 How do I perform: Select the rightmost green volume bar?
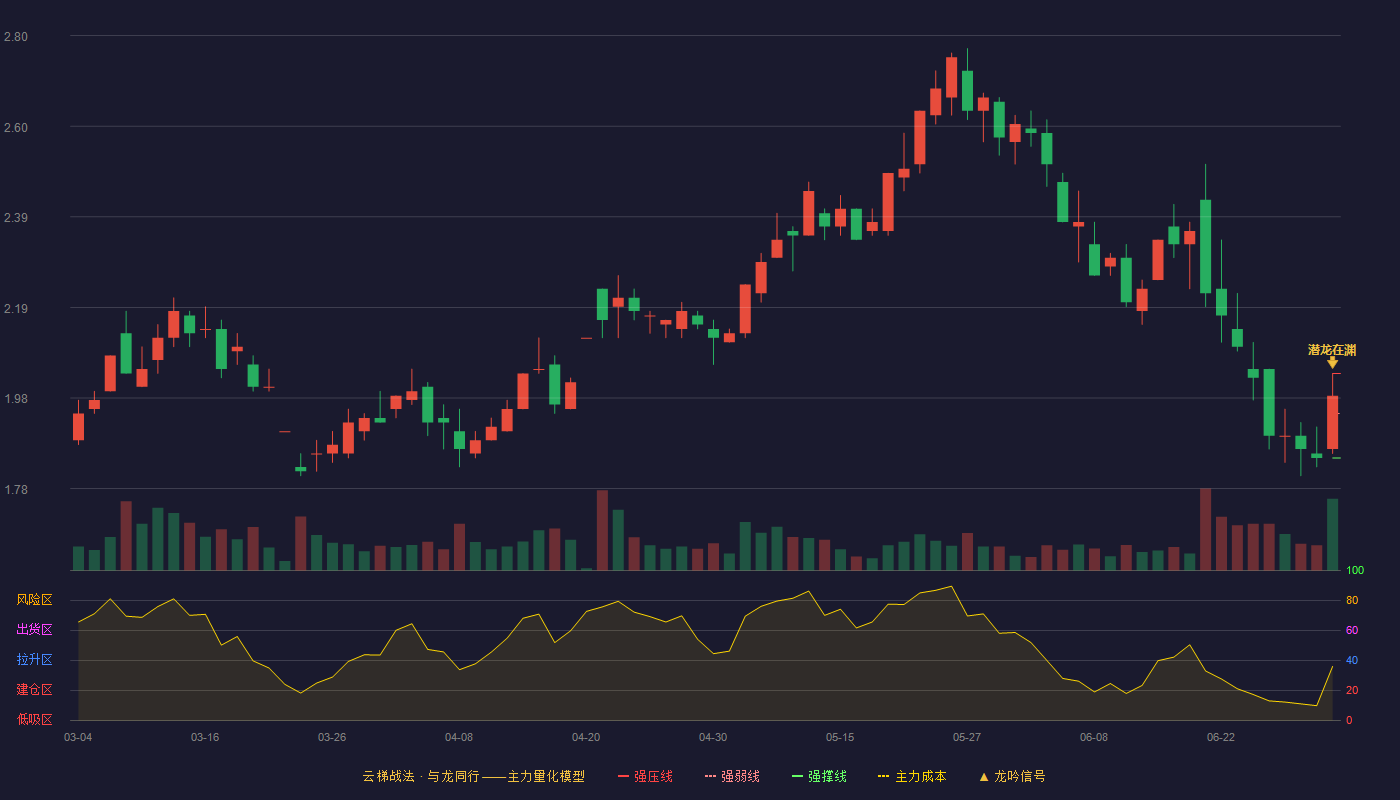coord(1332,534)
